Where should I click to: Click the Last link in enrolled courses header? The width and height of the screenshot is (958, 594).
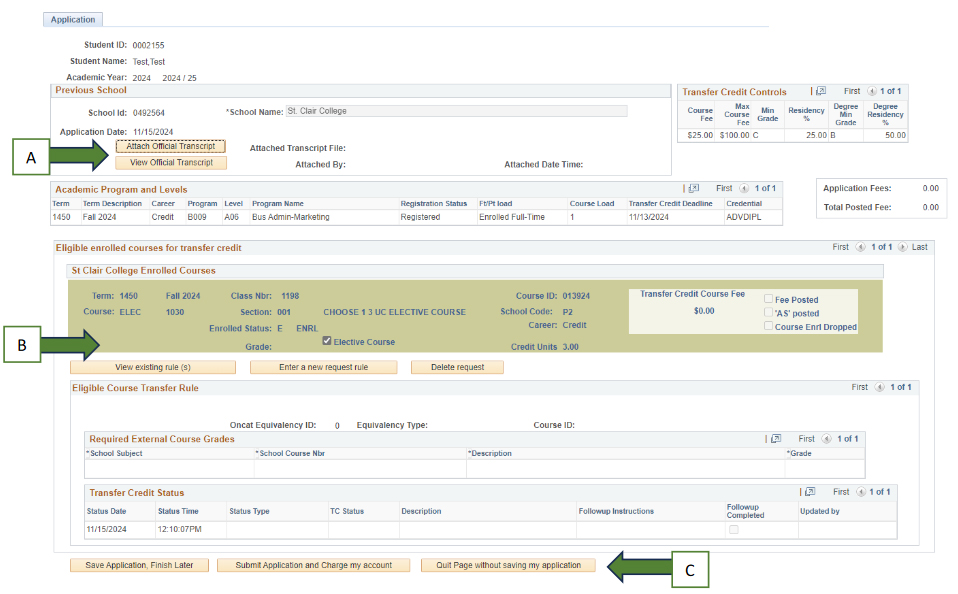point(919,247)
